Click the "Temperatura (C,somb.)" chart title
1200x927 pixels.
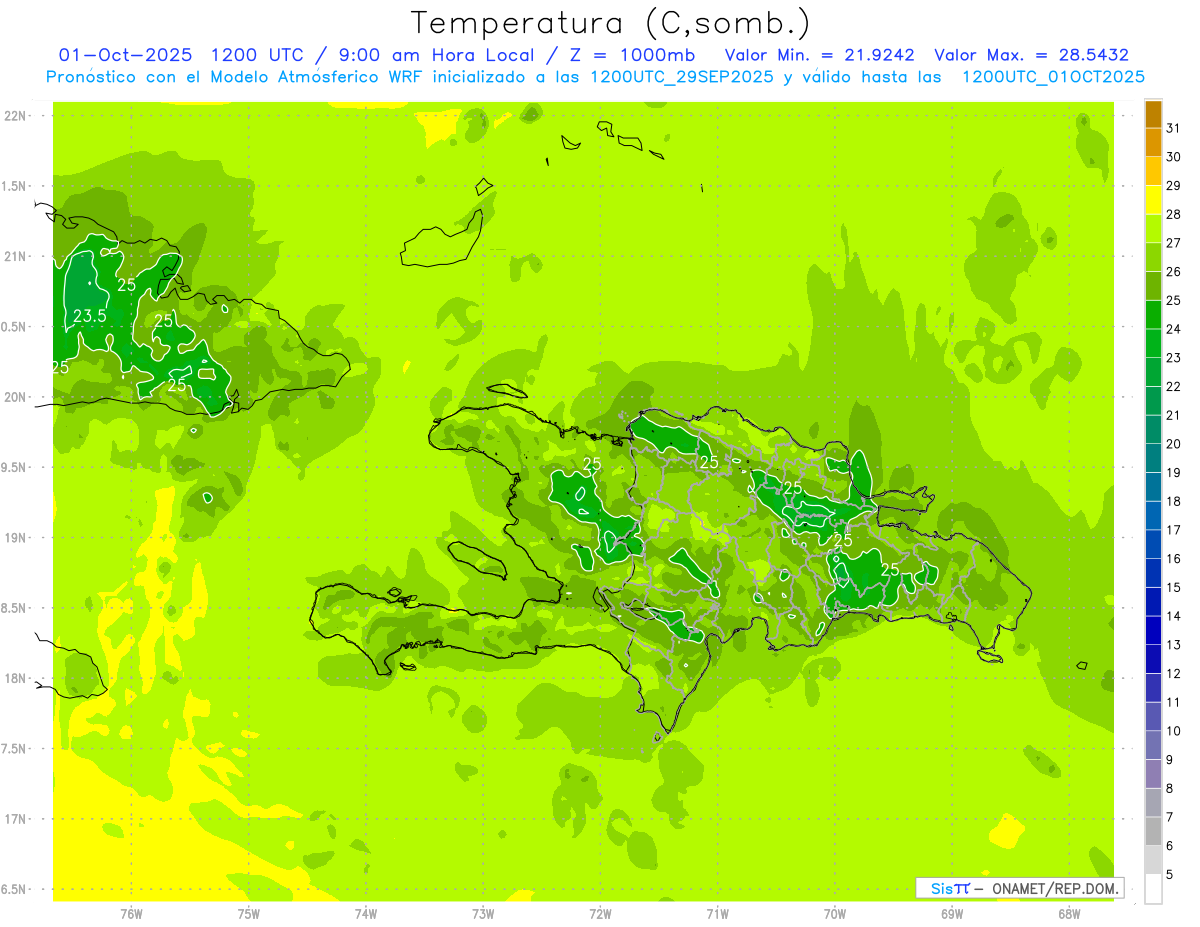pyautogui.click(x=611, y=22)
